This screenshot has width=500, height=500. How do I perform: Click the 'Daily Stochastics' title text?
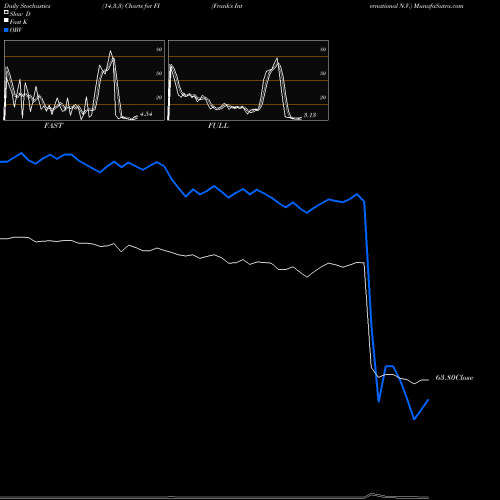27,6
